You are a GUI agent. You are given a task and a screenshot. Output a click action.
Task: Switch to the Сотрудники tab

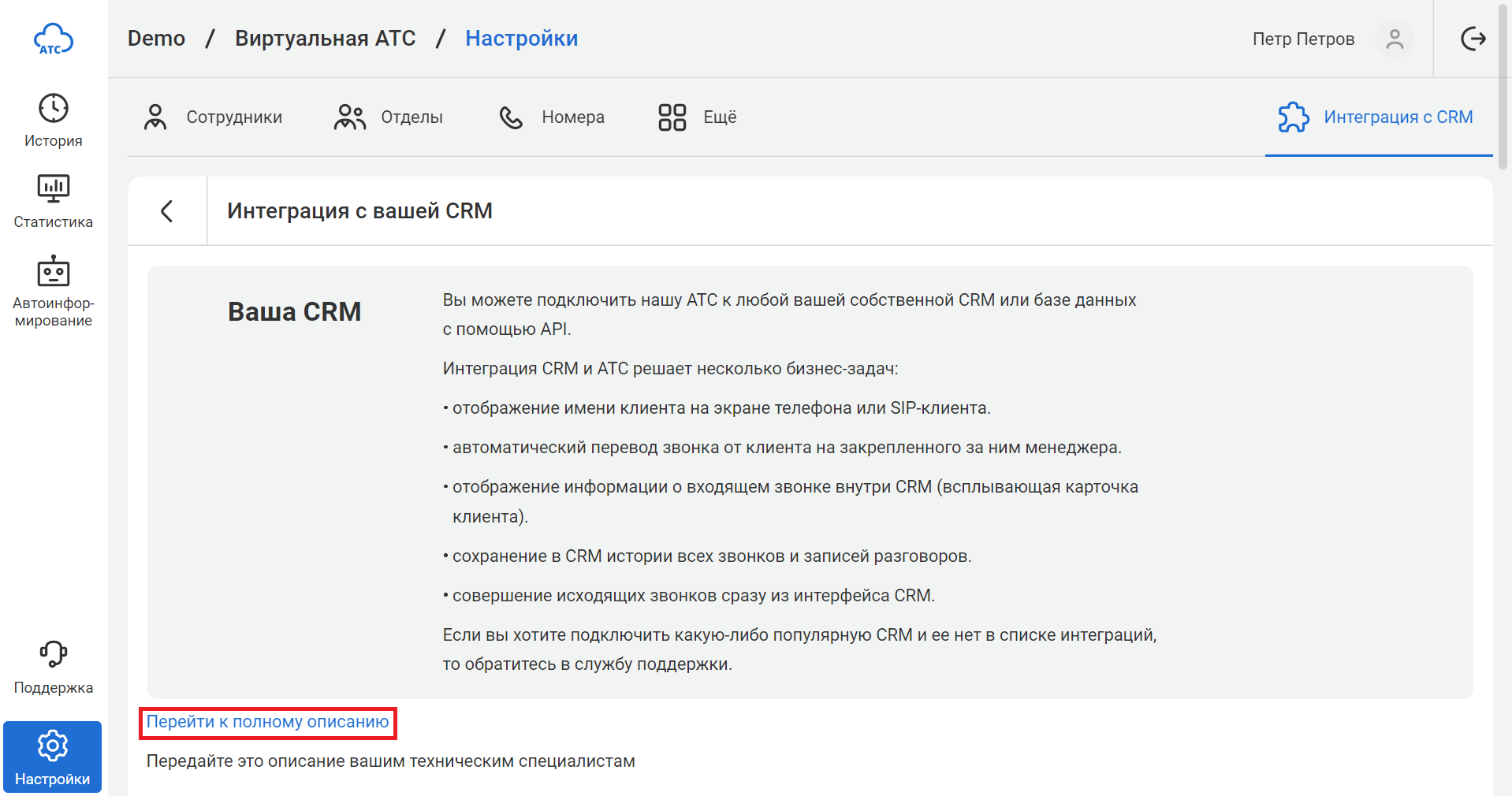[x=213, y=117]
